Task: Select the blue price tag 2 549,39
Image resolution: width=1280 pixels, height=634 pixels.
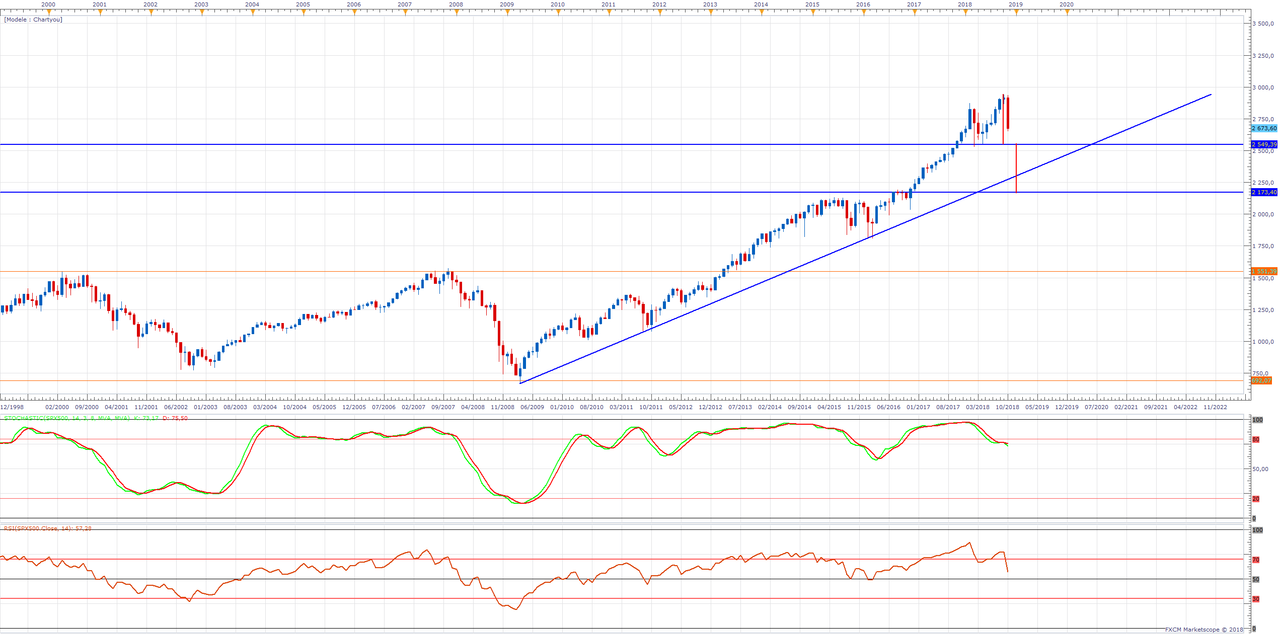Action: (x=1264, y=144)
